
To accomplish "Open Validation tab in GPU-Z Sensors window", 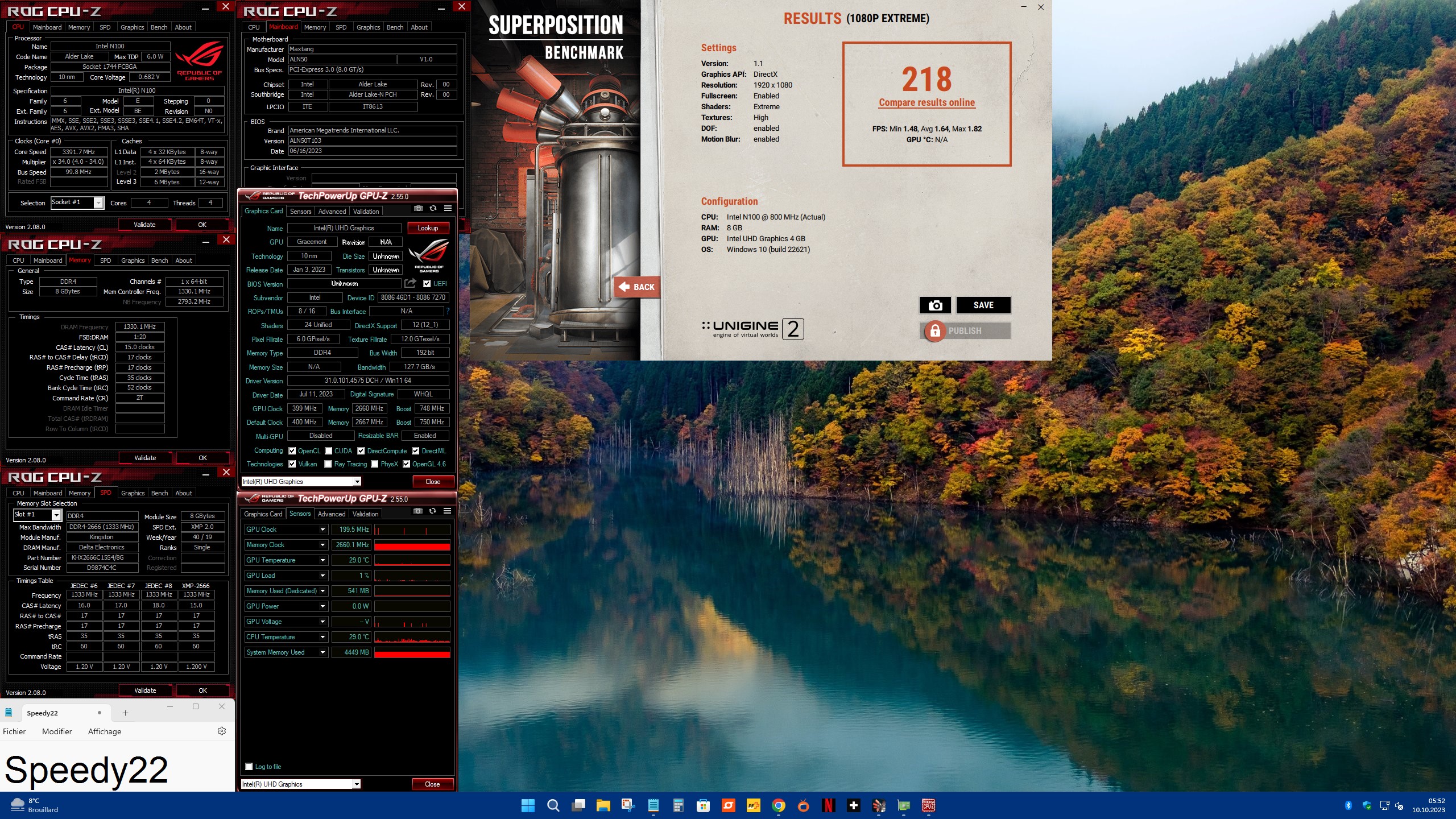I will click(365, 514).
